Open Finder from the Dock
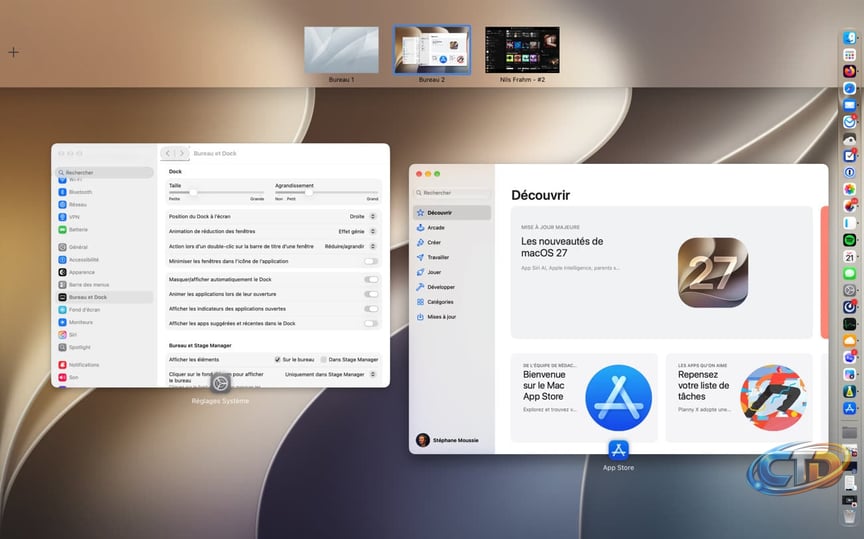864x539 pixels. (849, 38)
